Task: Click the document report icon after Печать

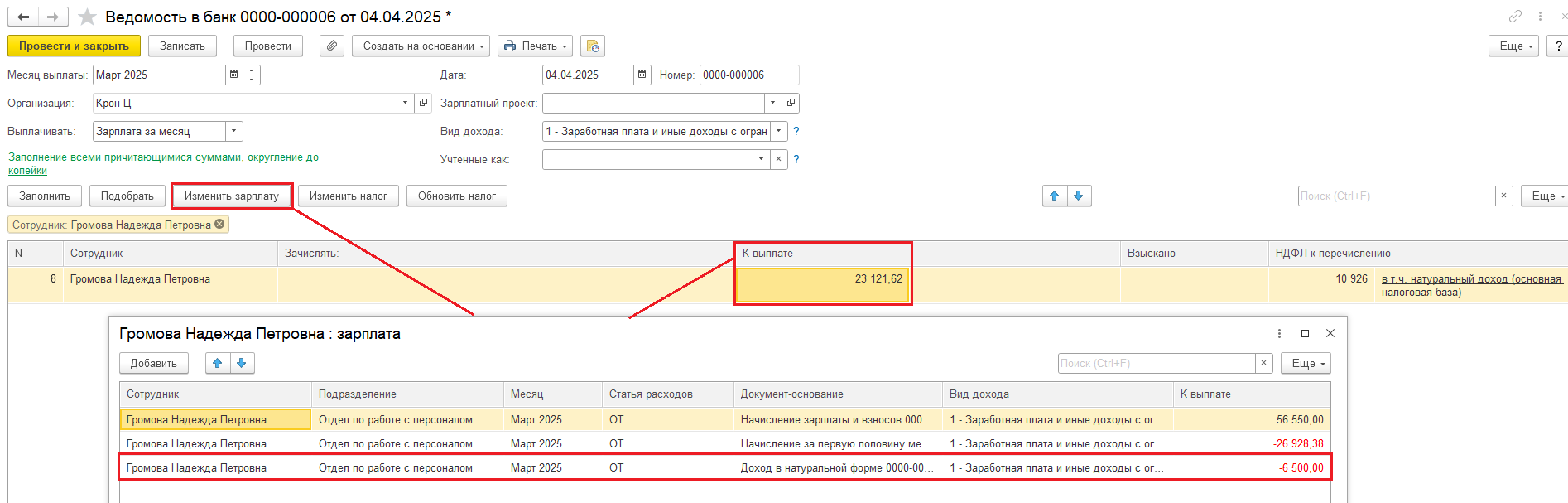Action: (x=592, y=46)
